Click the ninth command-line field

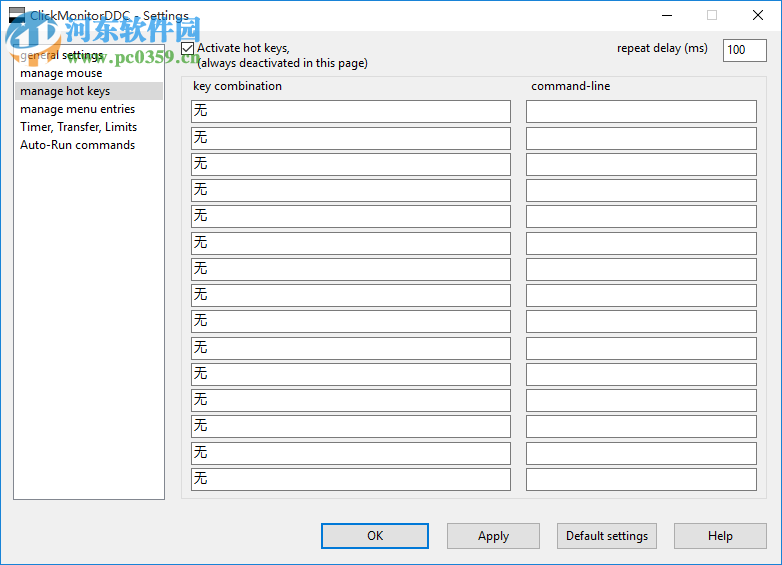[x=641, y=321]
